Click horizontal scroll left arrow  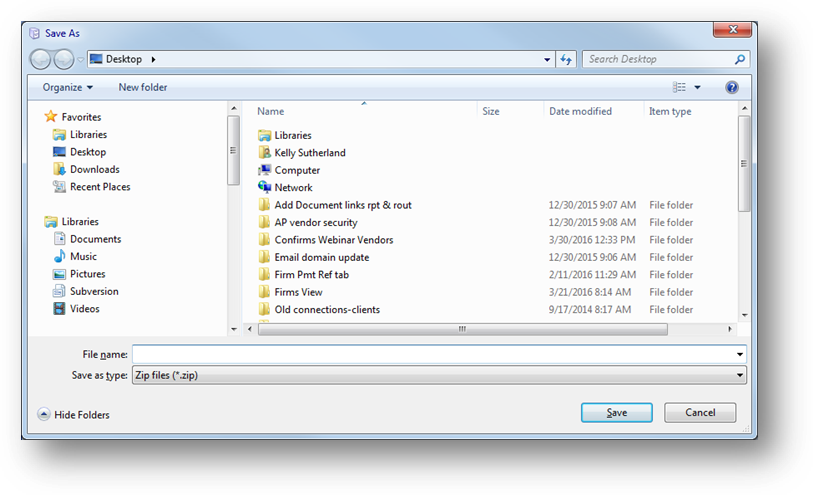(250, 329)
